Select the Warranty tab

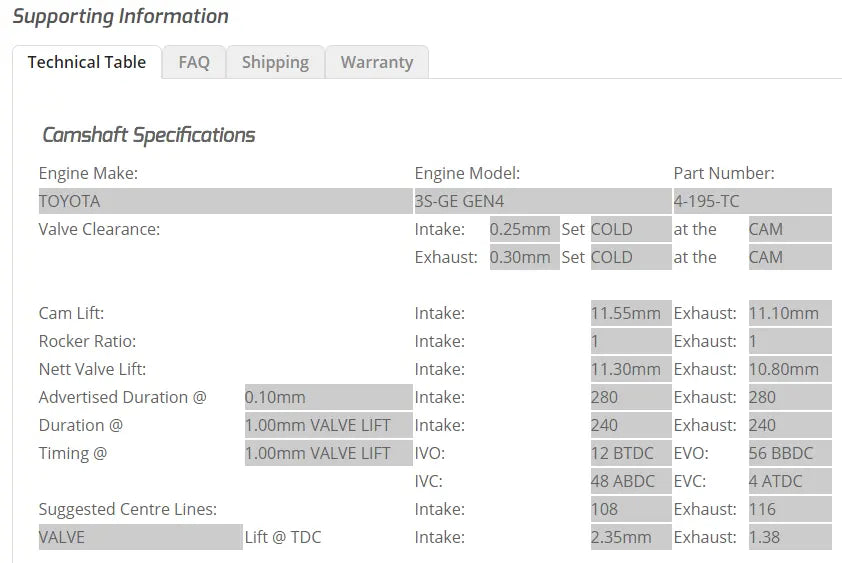click(x=377, y=62)
